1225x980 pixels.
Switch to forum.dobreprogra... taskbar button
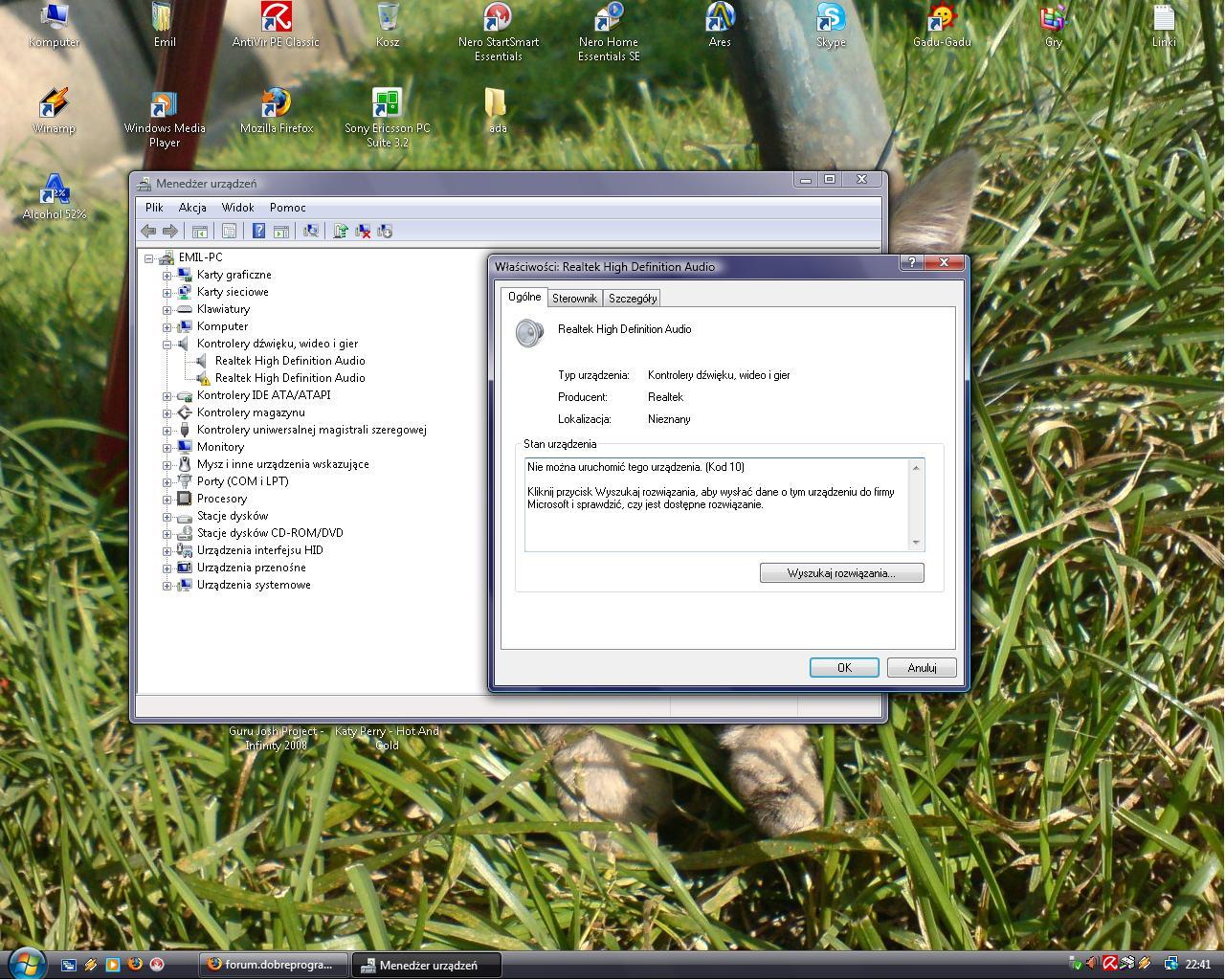274,965
